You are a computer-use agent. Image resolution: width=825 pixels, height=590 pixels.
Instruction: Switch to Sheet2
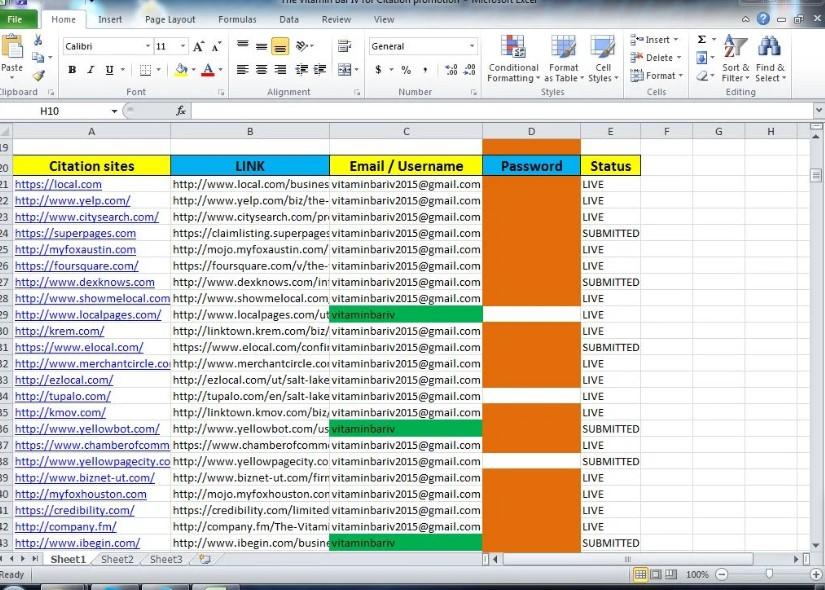pos(116,559)
